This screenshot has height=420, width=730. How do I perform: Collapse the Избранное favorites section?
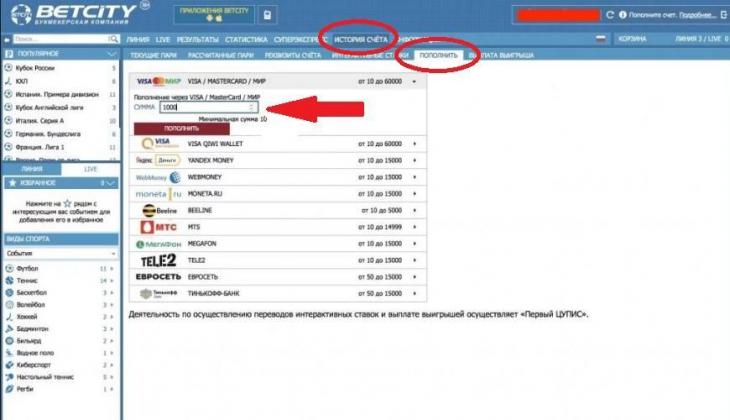(x=115, y=183)
